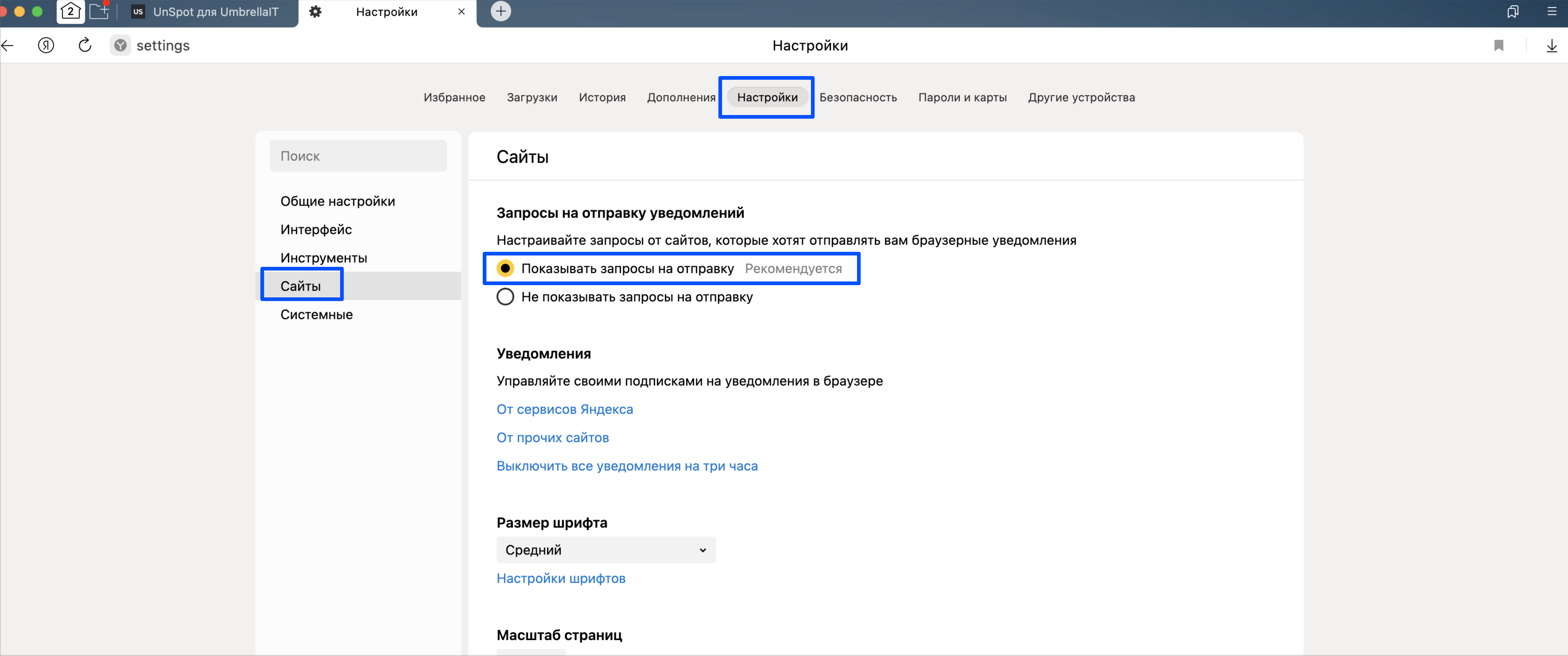Click the gear icon on Настройки tab
This screenshot has height=656, width=1568.
315,12
